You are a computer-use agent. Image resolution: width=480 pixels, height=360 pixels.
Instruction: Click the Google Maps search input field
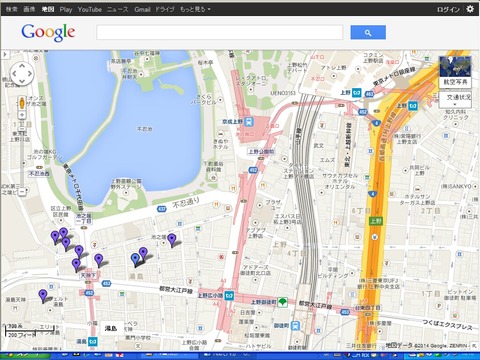219,32
